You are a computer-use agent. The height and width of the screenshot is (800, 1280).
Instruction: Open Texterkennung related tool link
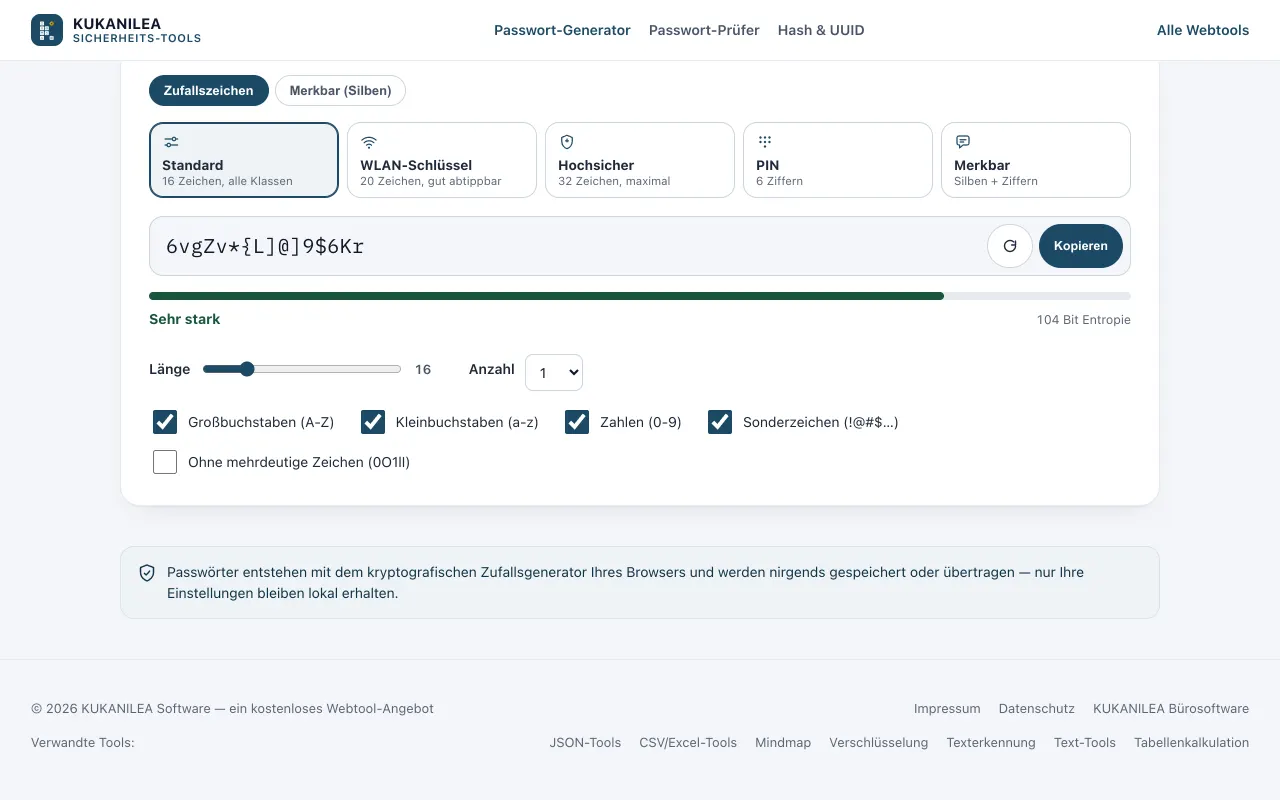click(991, 742)
